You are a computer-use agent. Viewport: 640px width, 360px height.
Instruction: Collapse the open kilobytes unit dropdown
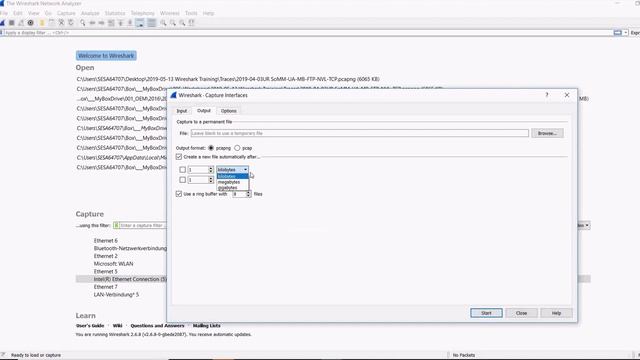tap(232, 169)
